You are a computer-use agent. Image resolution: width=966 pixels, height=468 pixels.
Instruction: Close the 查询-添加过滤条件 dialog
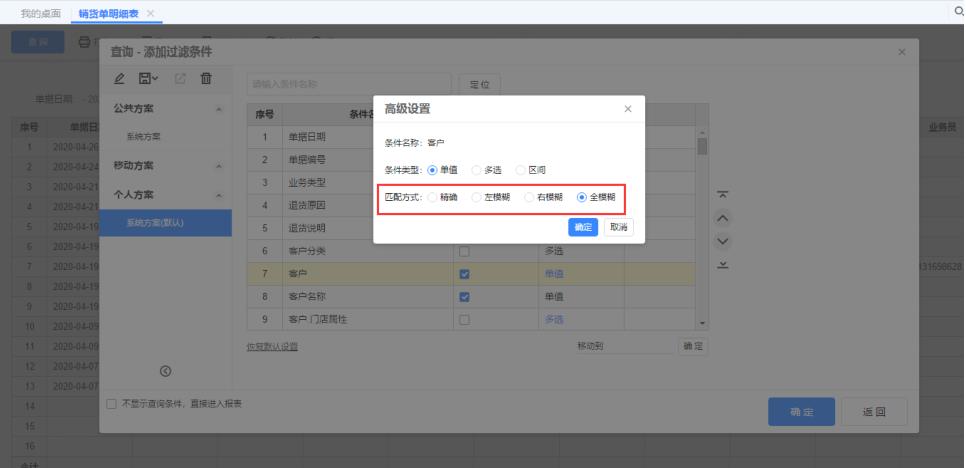click(902, 52)
